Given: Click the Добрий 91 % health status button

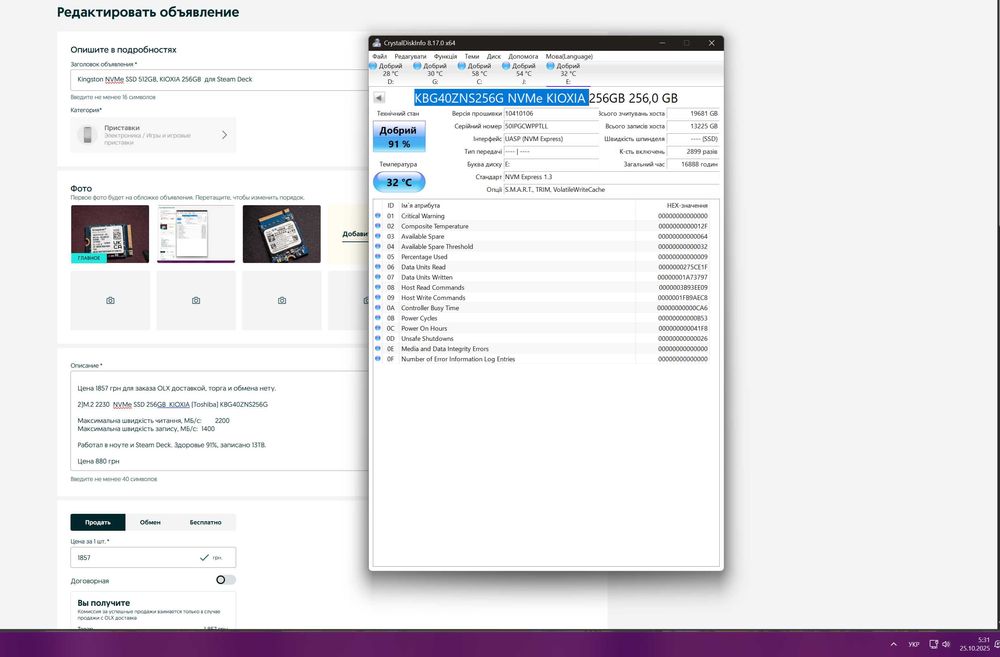Looking at the screenshot, I should (x=399, y=137).
